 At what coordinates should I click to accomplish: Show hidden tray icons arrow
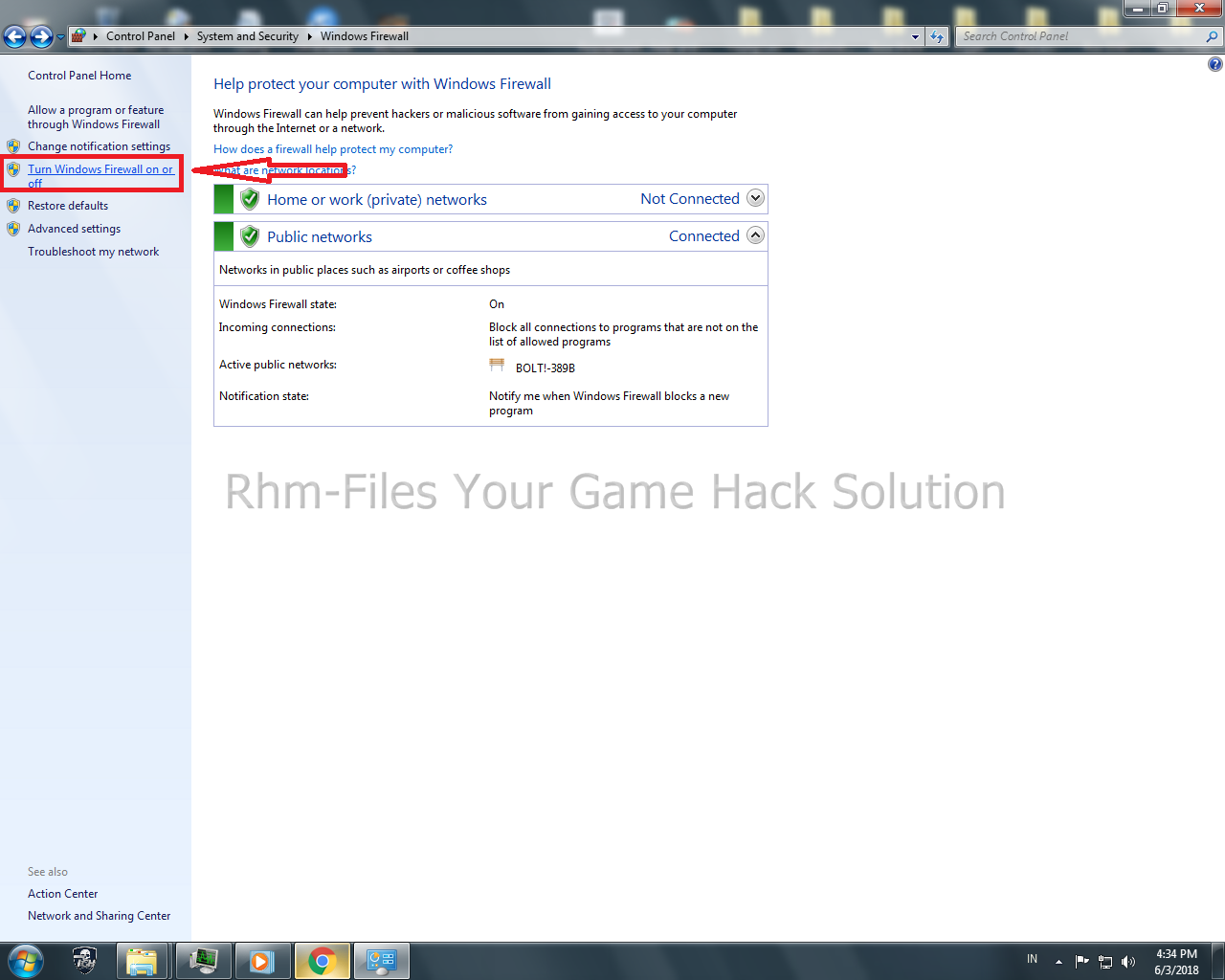(x=1058, y=962)
